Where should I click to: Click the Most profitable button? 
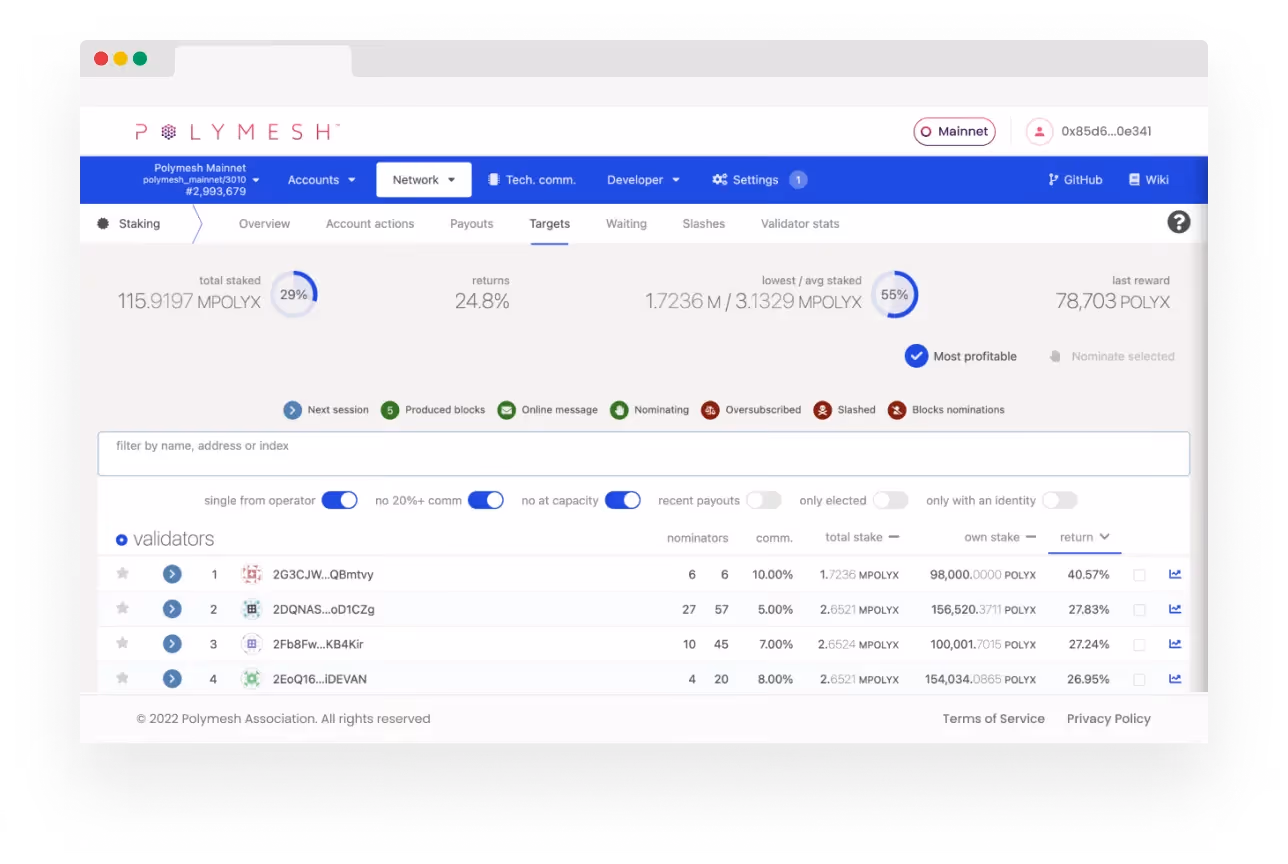(961, 356)
